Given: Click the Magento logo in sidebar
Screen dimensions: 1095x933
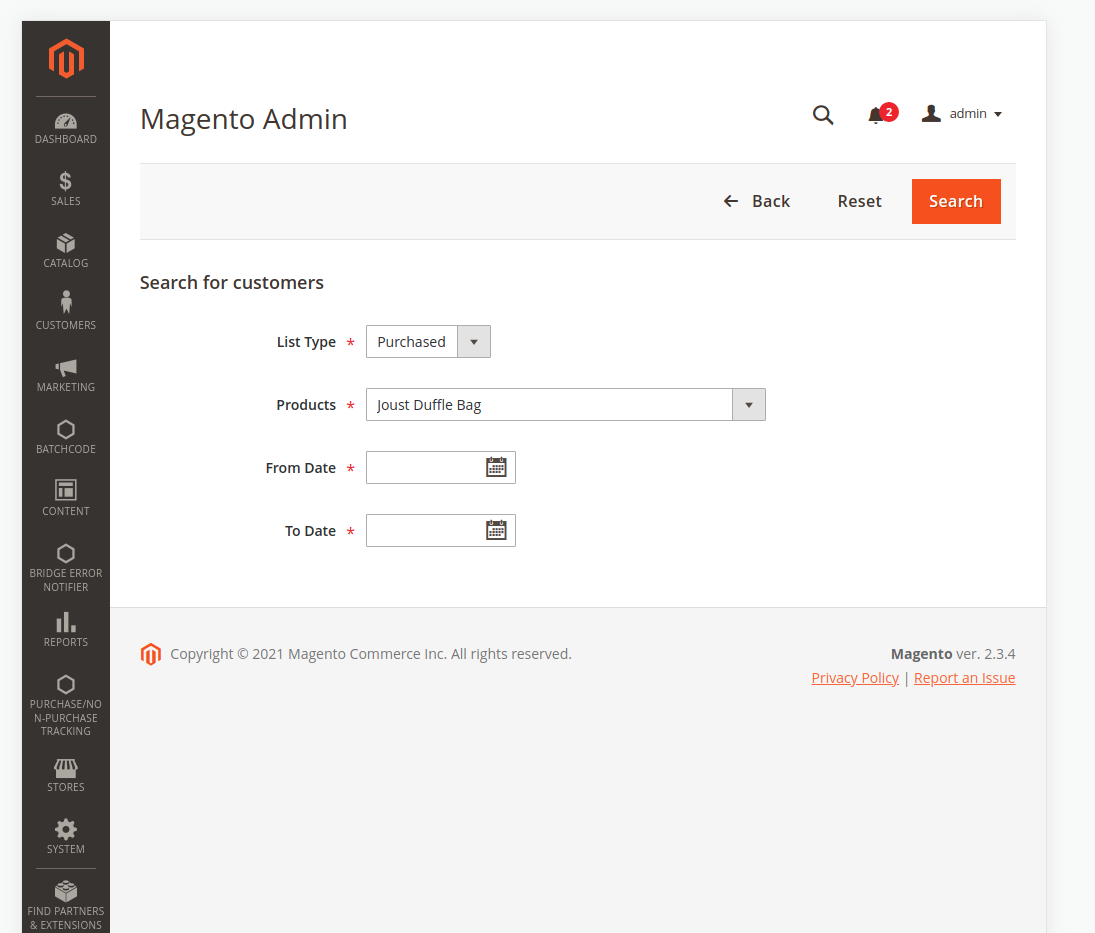Looking at the screenshot, I should click(66, 59).
